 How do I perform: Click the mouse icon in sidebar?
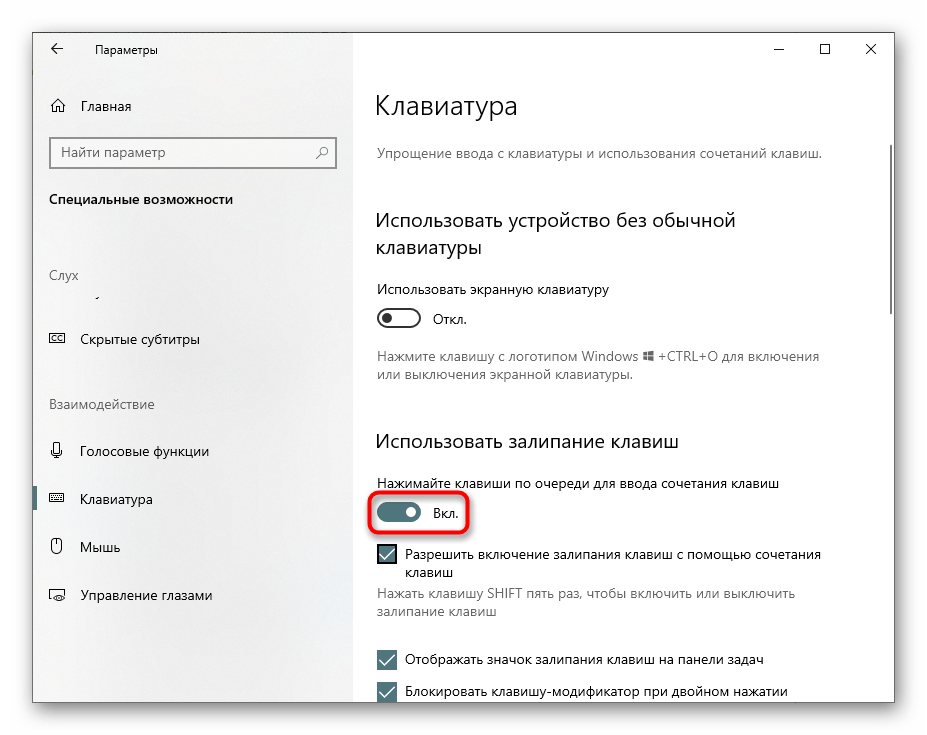coord(56,546)
